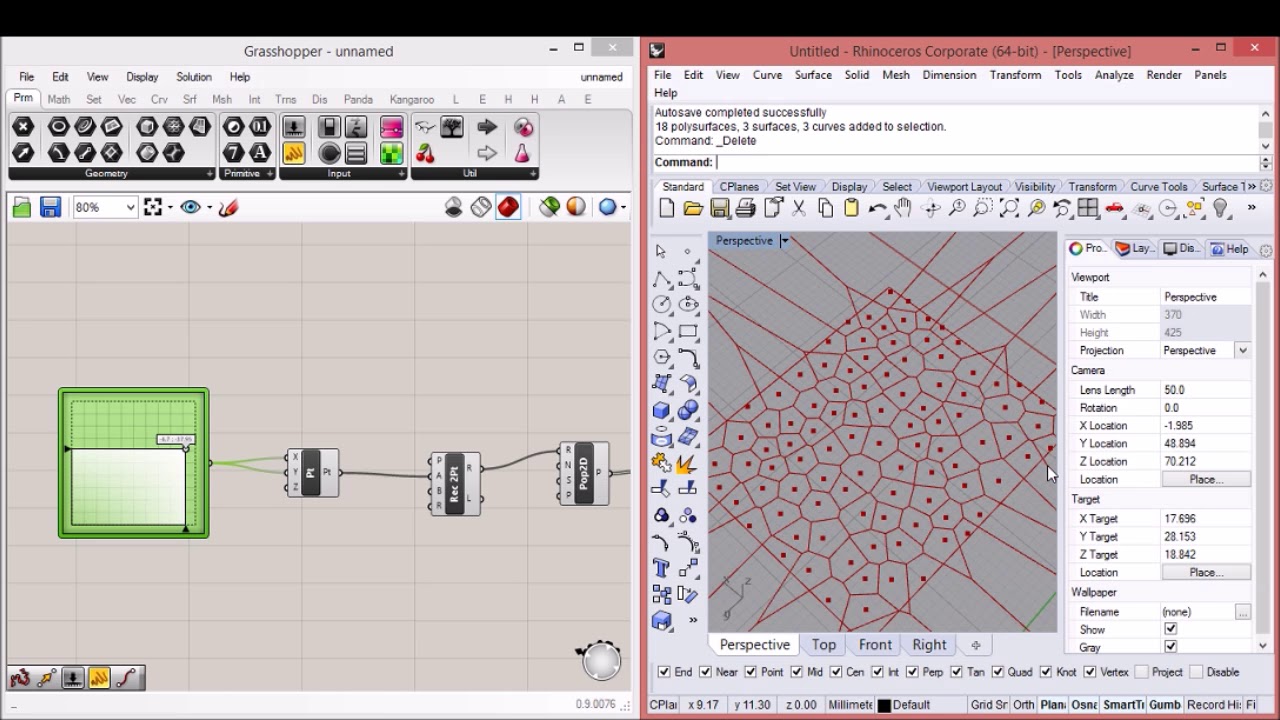Image resolution: width=1280 pixels, height=720 pixels.
Task: Expand the Input panel in Grasshopper
Action: click(401, 174)
